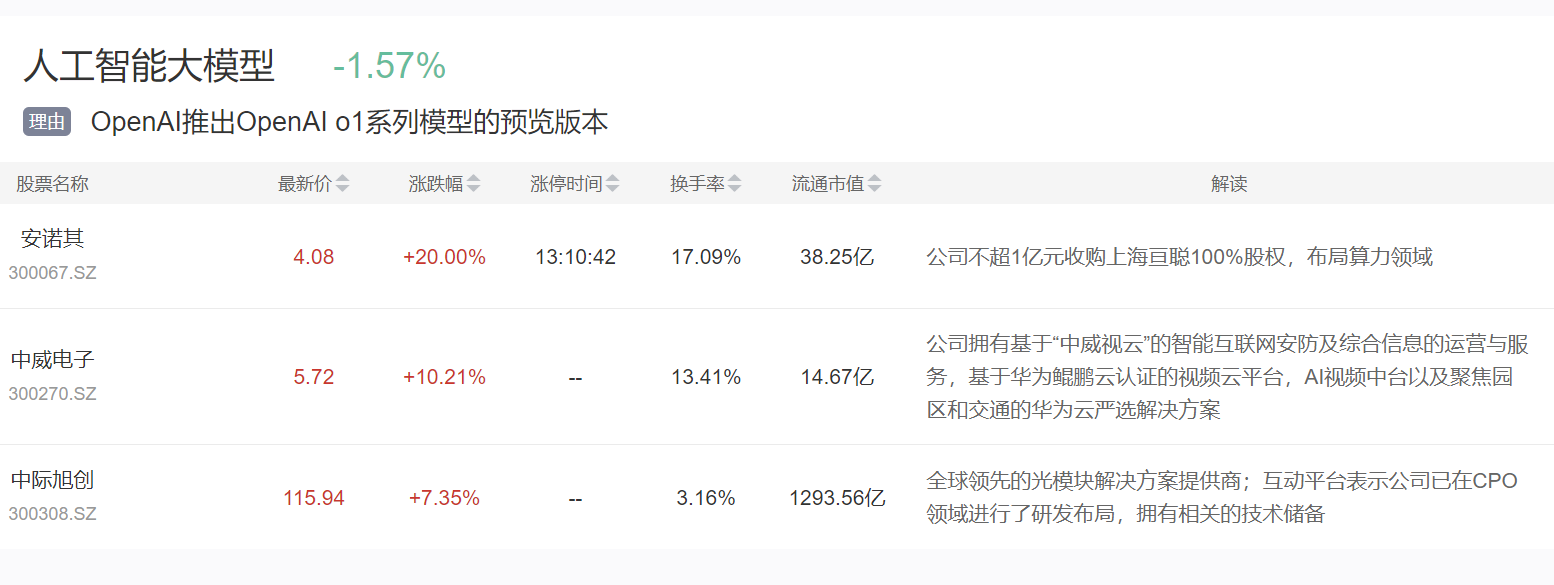The image size is (1554, 585).
Task: Click the 涨停时间 sort arrows icon
Action: click(613, 184)
